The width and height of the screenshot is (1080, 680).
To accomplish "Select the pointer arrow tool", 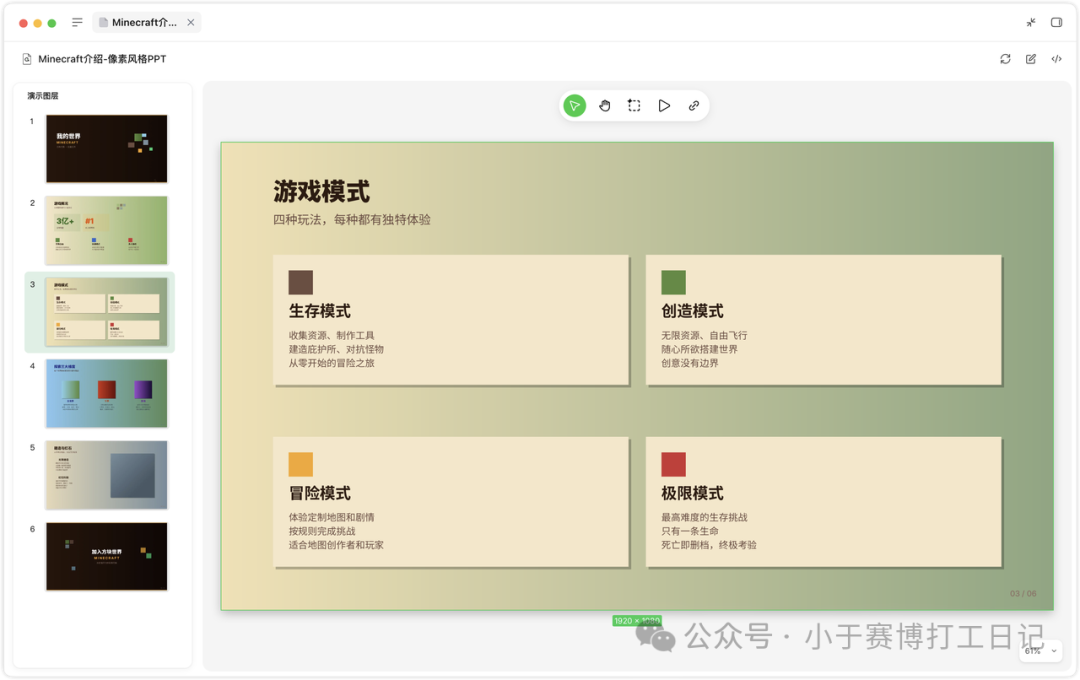I will (574, 105).
